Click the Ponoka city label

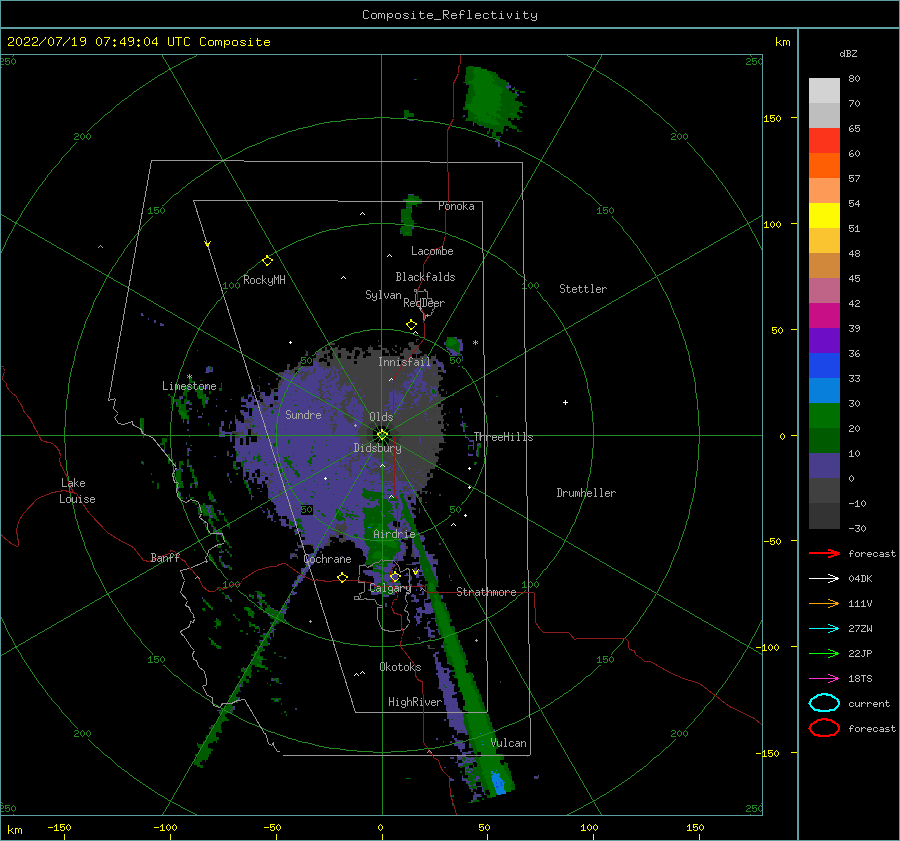(x=456, y=206)
